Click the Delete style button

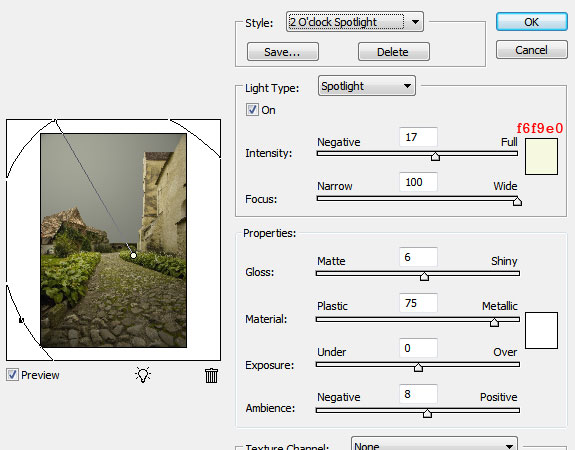pyautogui.click(x=393, y=52)
